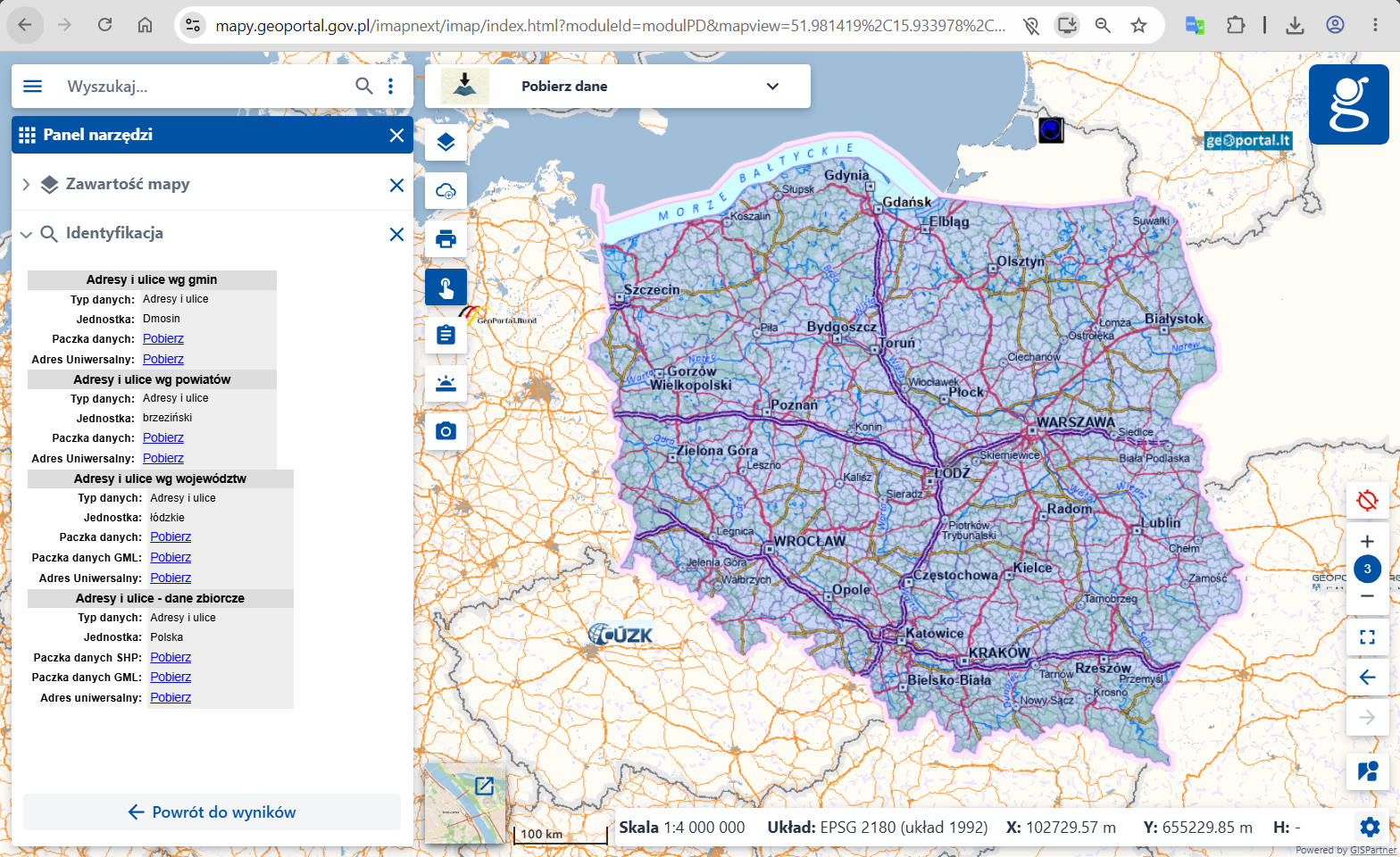
Task: Download Adres Uniwersalny for łódzkie
Action: point(171,578)
